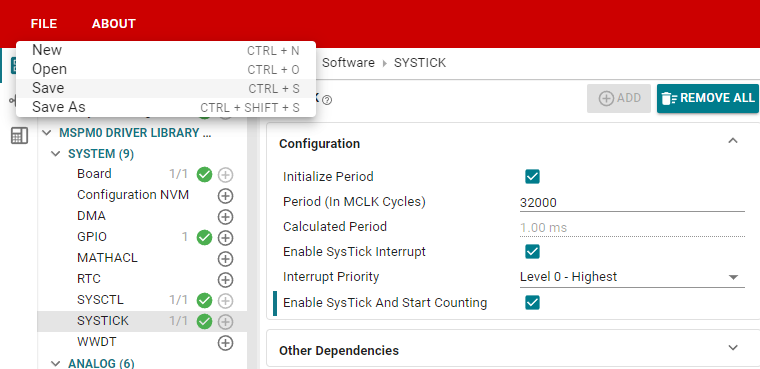760x369 pixels.
Task: Open the Interrupt Priority dropdown
Action: (x=632, y=277)
